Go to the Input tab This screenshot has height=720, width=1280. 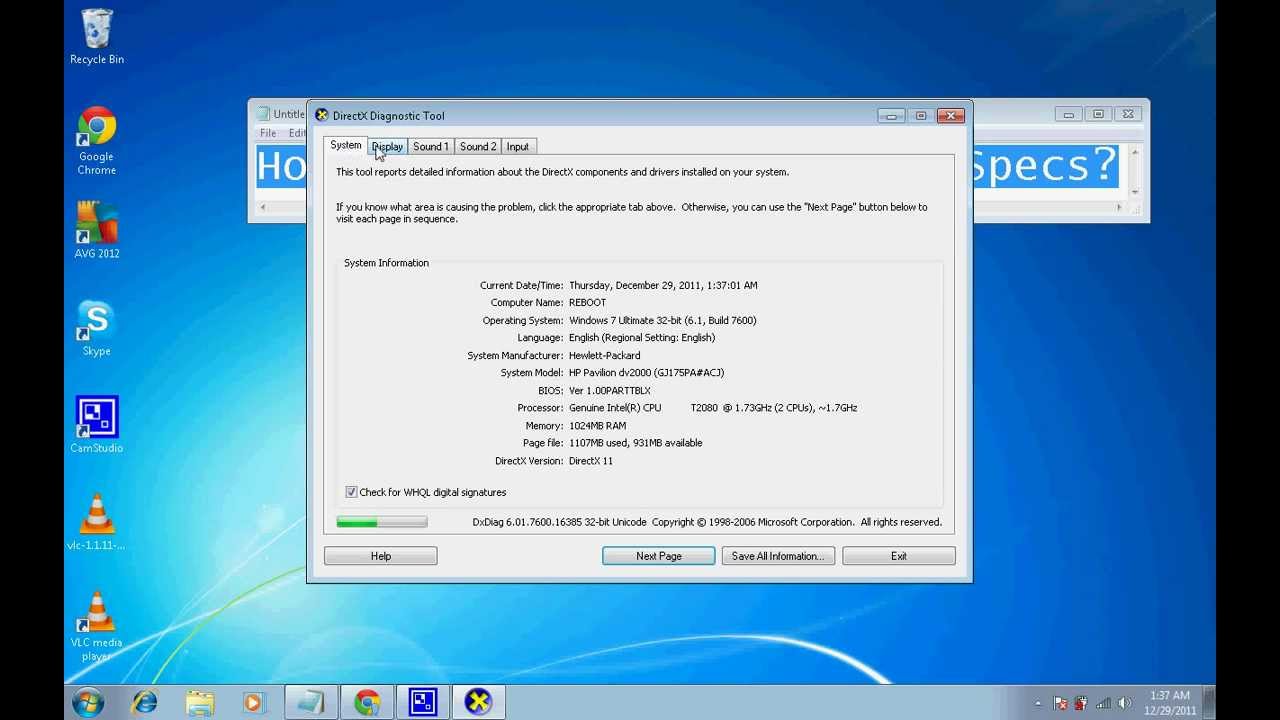pyautogui.click(x=518, y=147)
